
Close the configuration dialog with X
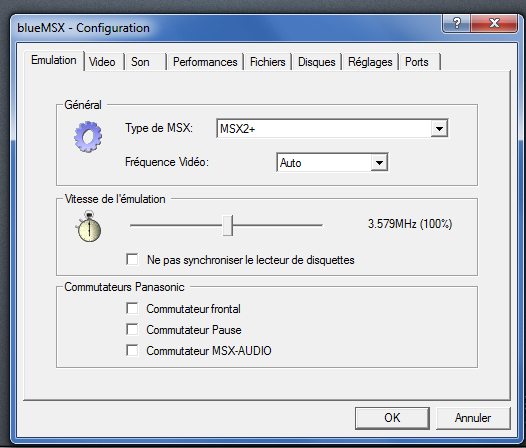point(494,23)
